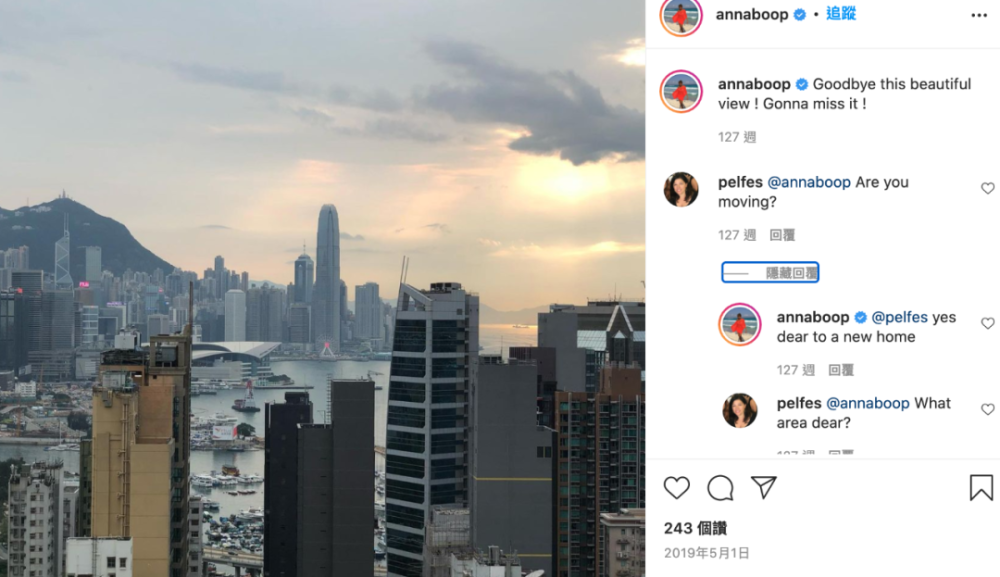The image size is (1000, 577).
Task: Reply to pelfes' 'Are you moving?' comment
Action: tap(782, 235)
